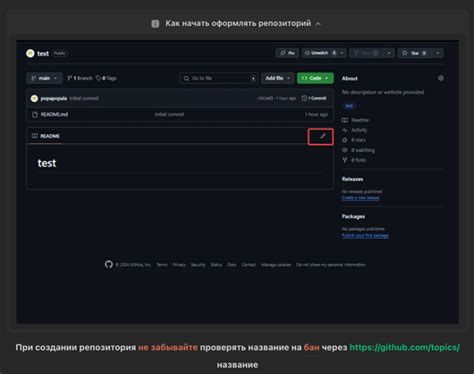Open the Unwatch notifications dropdown
This screenshot has width=474, height=374.
pyautogui.click(x=324, y=53)
